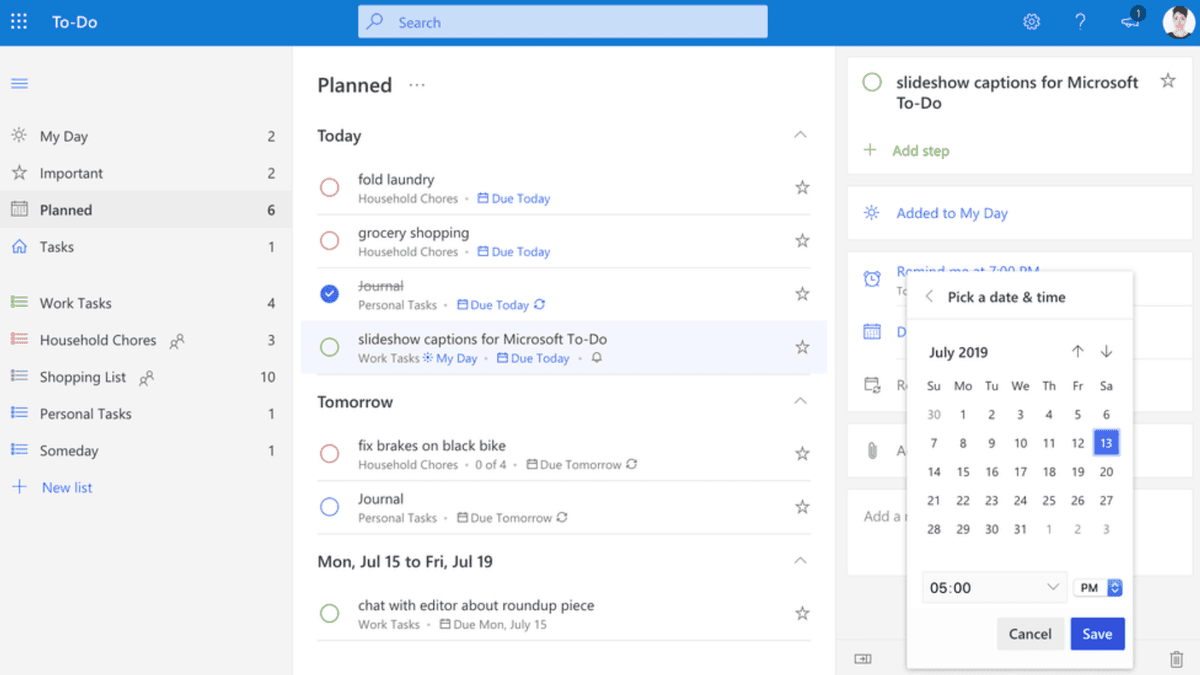Collapse the Today section

point(800,135)
